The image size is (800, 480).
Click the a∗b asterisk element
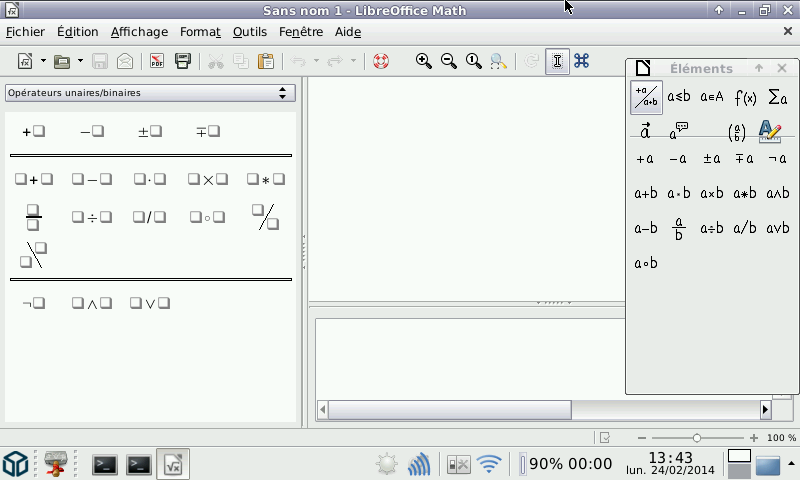pos(745,193)
